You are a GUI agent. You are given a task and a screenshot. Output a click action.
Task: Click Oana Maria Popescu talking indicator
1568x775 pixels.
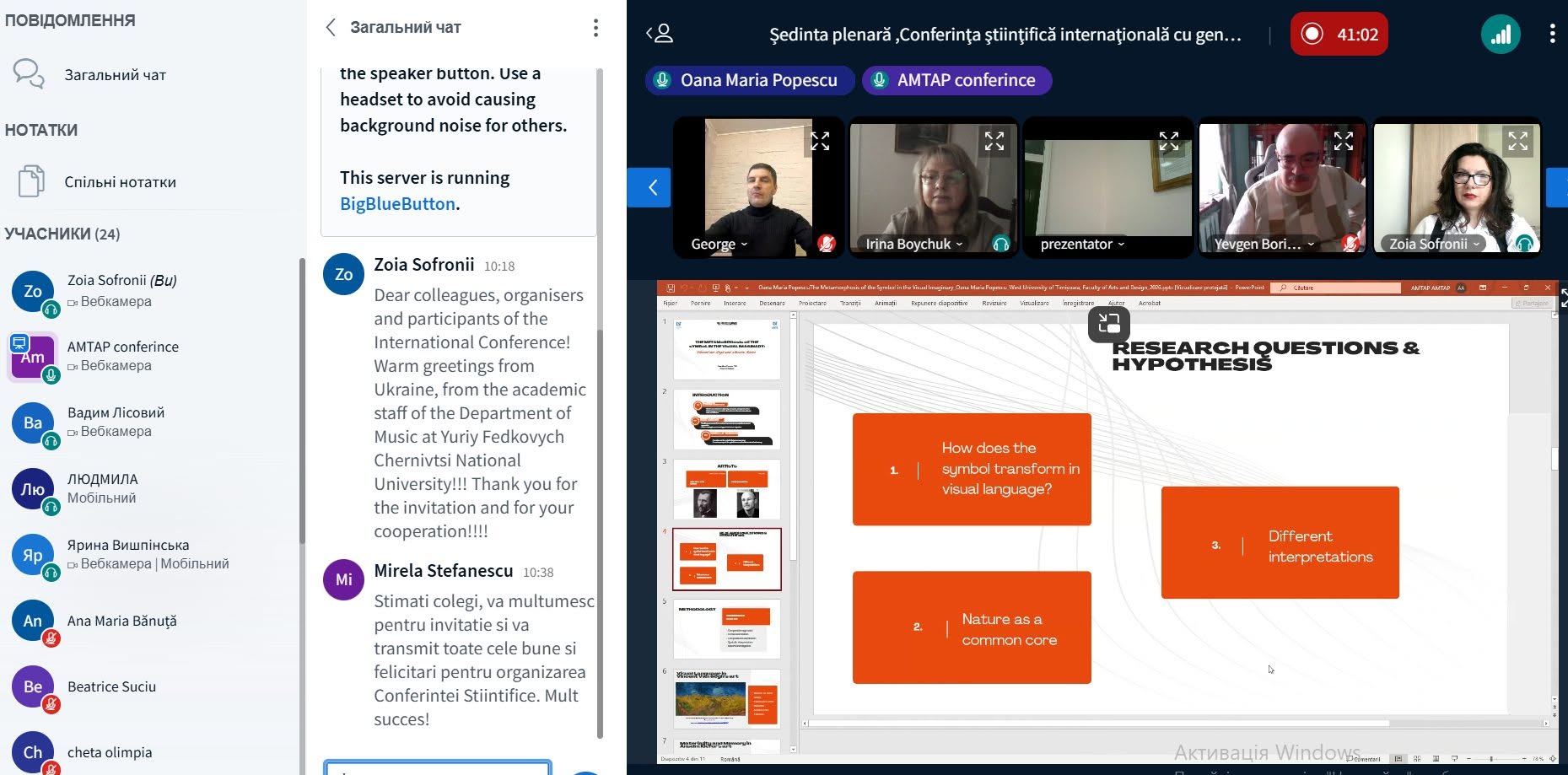tap(749, 80)
